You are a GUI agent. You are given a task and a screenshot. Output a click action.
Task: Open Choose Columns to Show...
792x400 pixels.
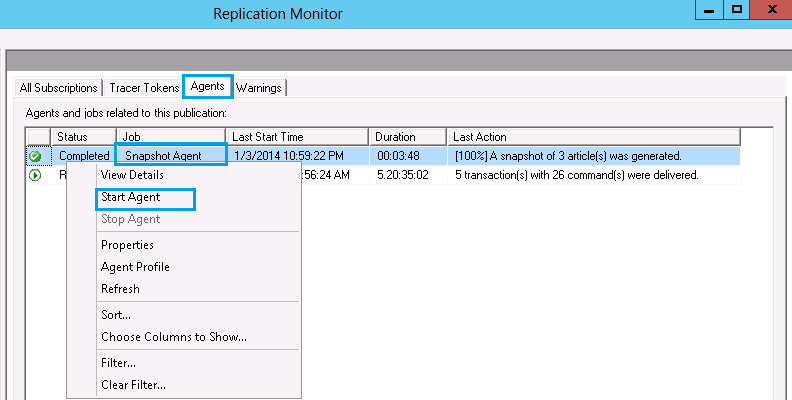point(173,337)
